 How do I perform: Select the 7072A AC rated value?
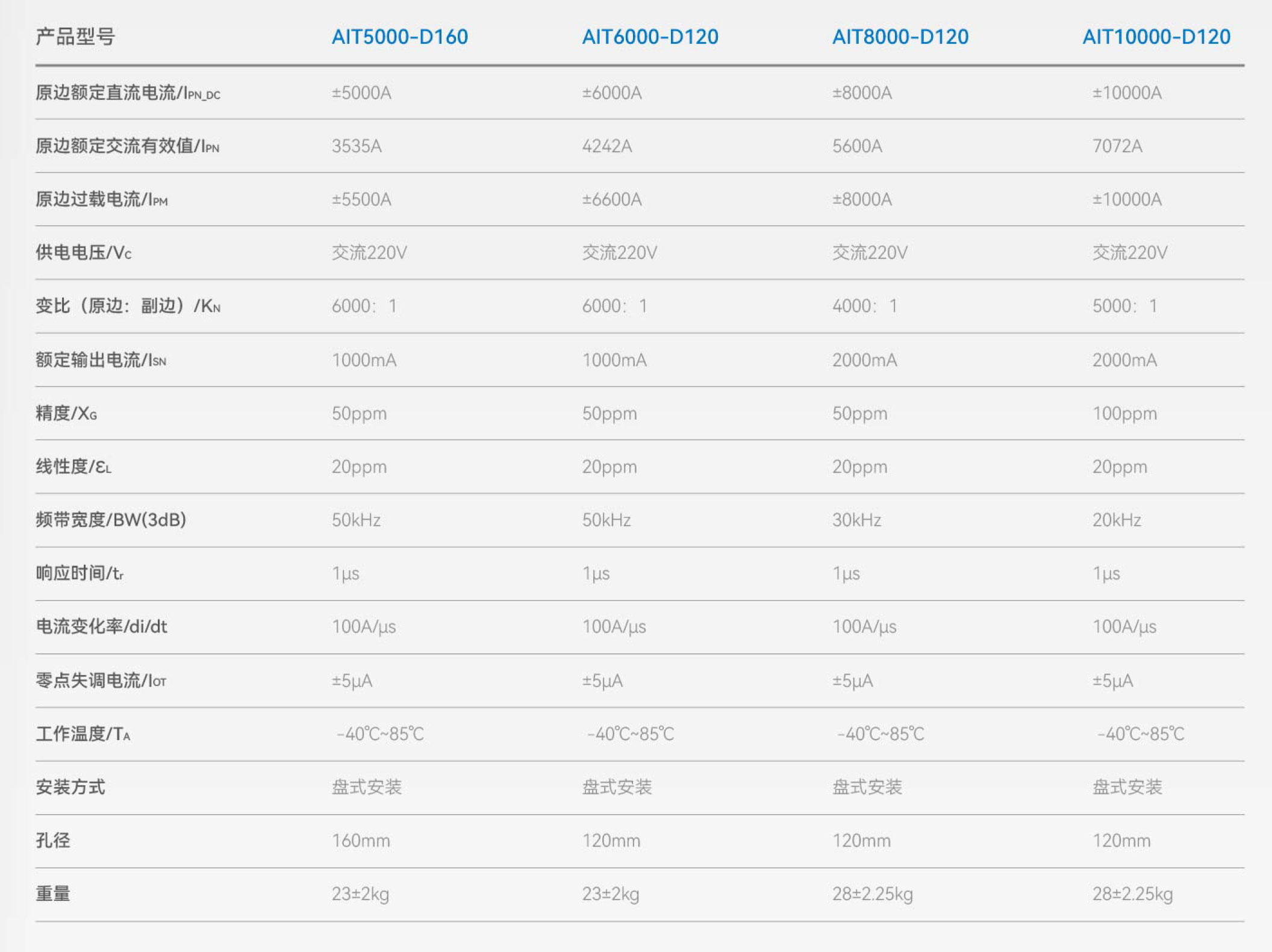(x=1117, y=146)
